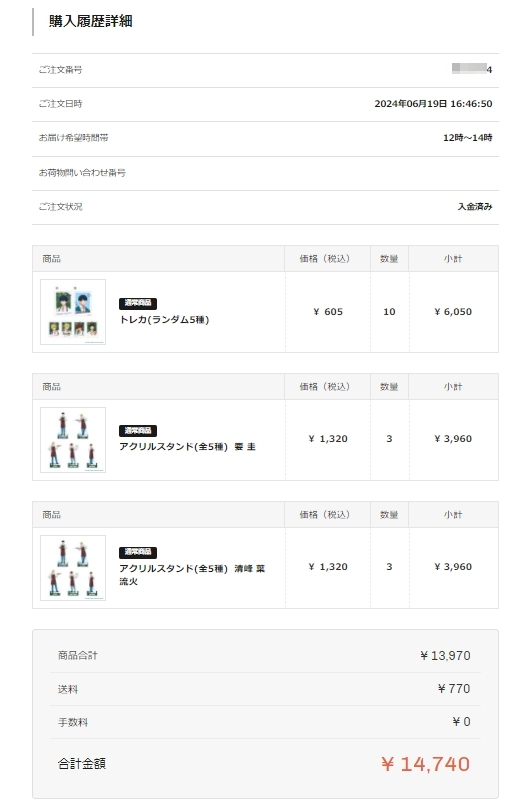The width and height of the screenshot is (516, 808).
Task: Click the トレカ(ランダム5種) product name
Action: click(164, 320)
